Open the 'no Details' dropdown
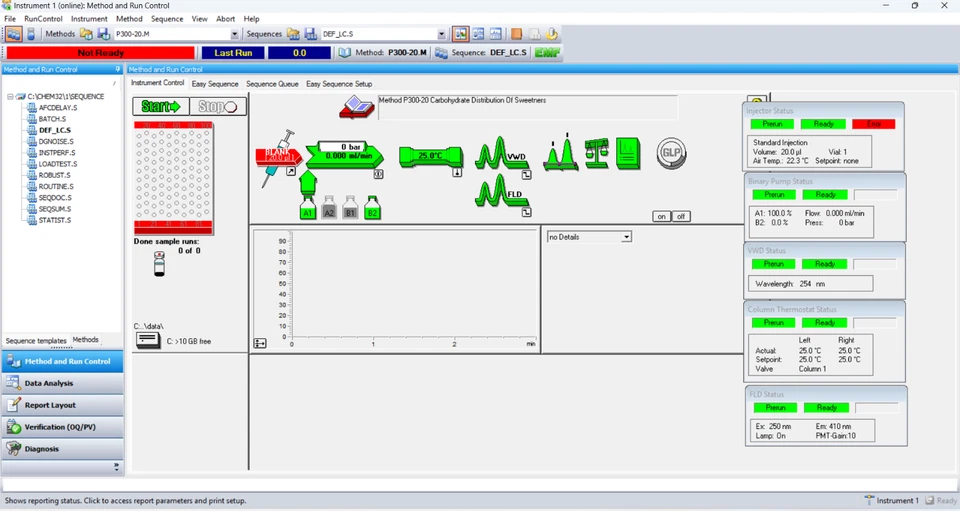The height and width of the screenshot is (511, 960). 626,237
